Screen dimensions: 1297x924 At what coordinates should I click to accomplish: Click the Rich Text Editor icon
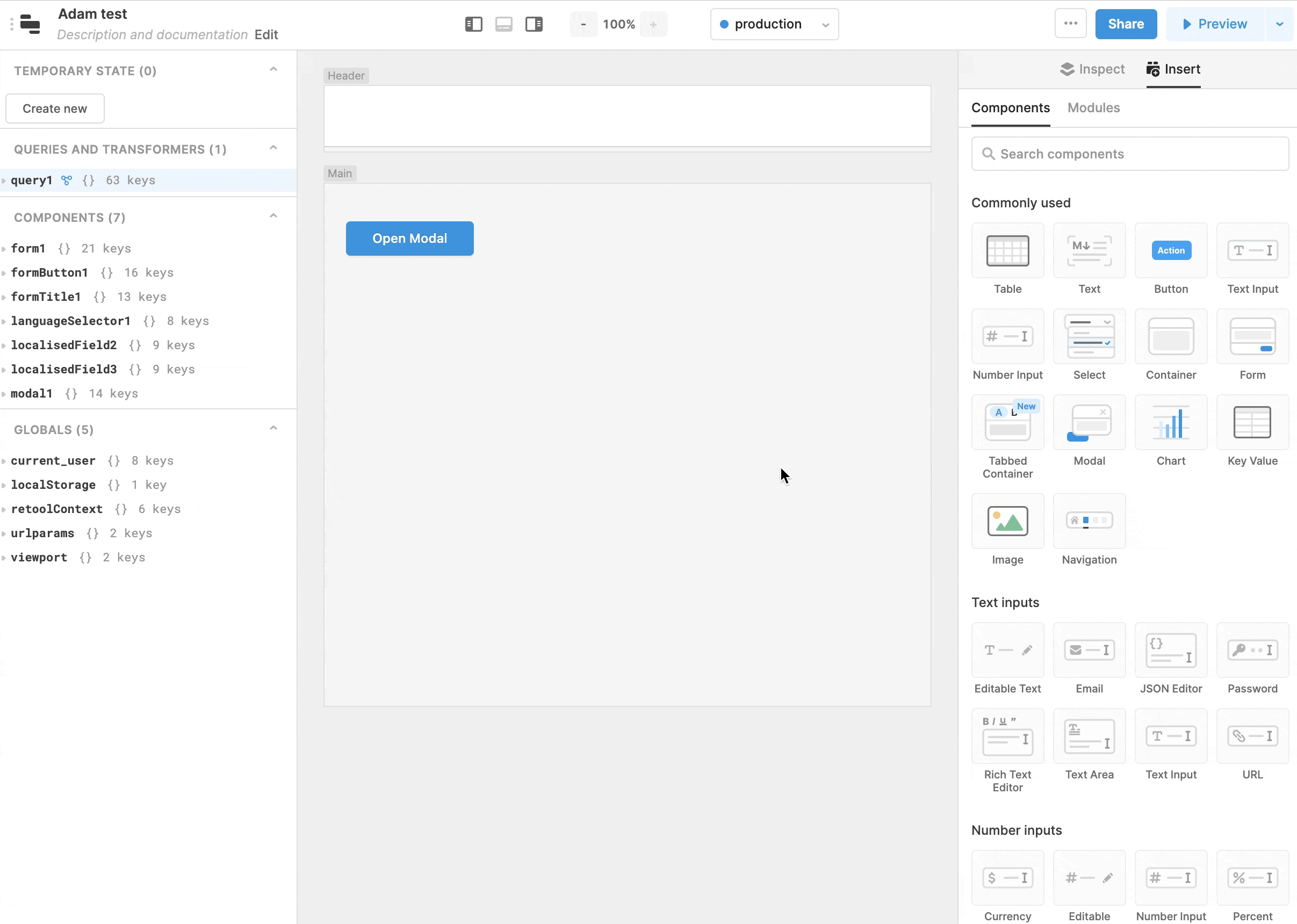pos(1008,736)
